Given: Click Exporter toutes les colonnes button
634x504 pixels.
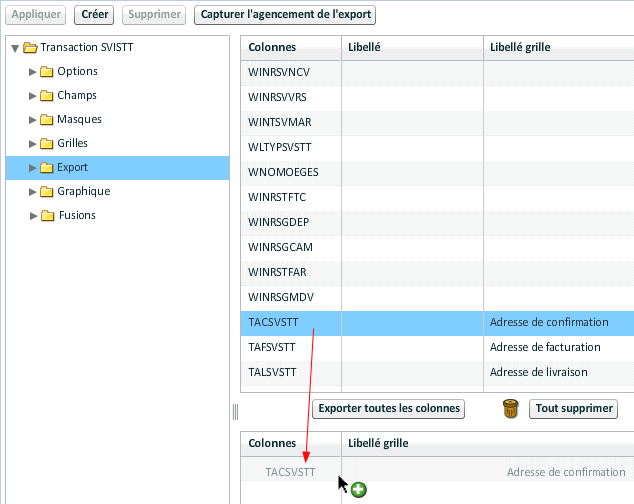Looking at the screenshot, I should pyautogui.click(x=389, y=408).
